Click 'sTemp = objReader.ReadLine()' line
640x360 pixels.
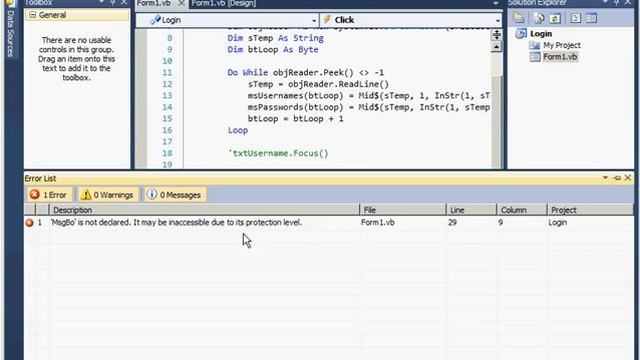[x=318, y=84]
